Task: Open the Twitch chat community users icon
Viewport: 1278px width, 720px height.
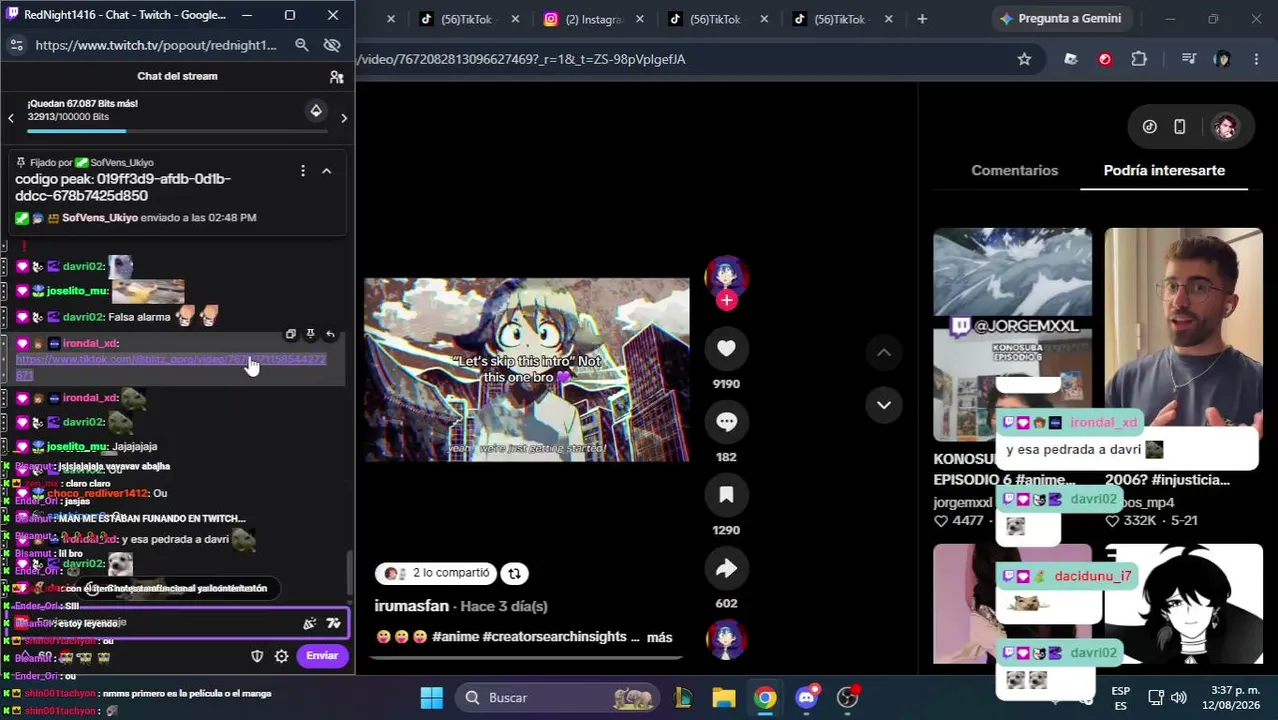Action: 336,76
